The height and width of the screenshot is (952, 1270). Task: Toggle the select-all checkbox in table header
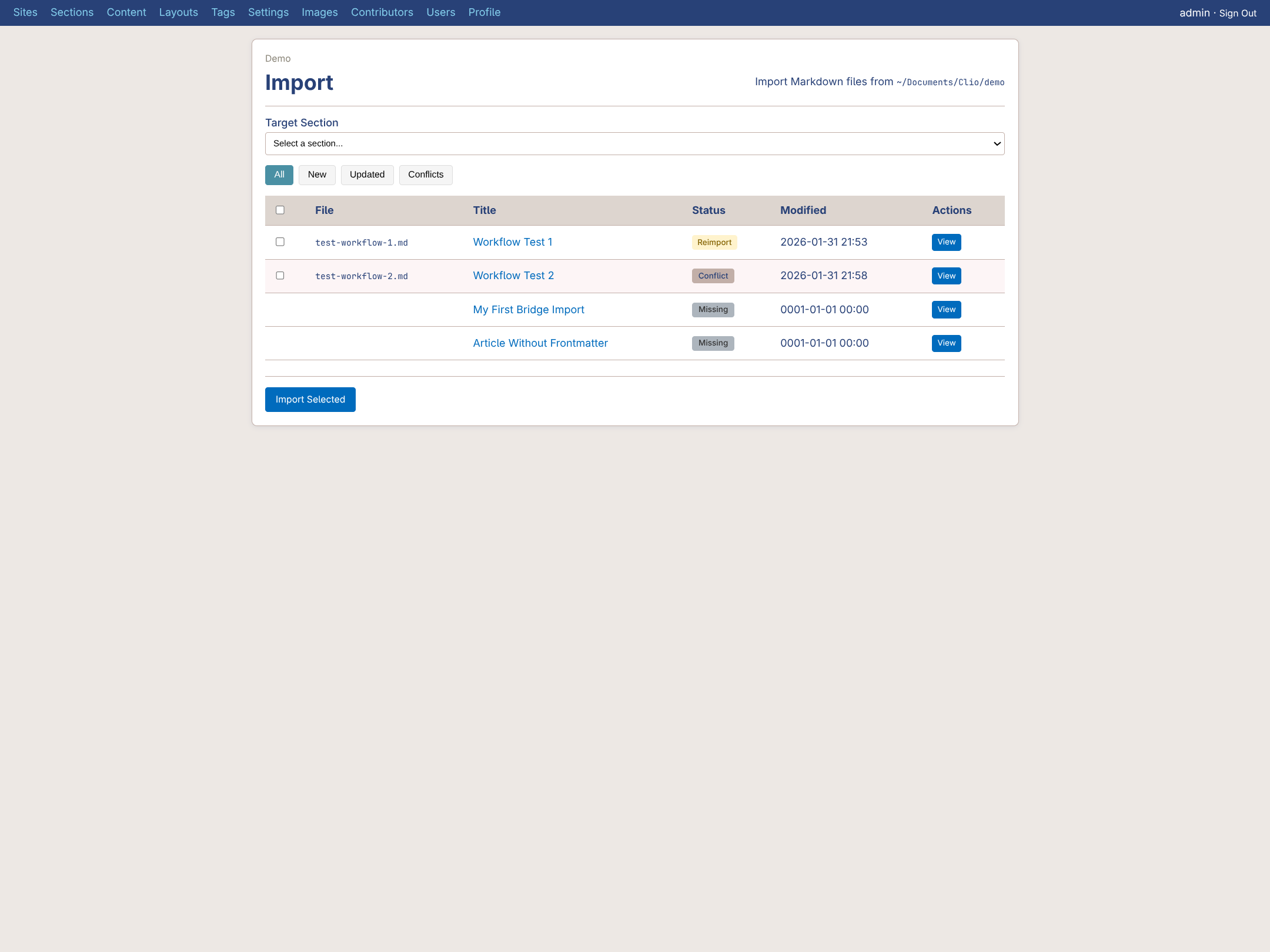pos(280,210)
